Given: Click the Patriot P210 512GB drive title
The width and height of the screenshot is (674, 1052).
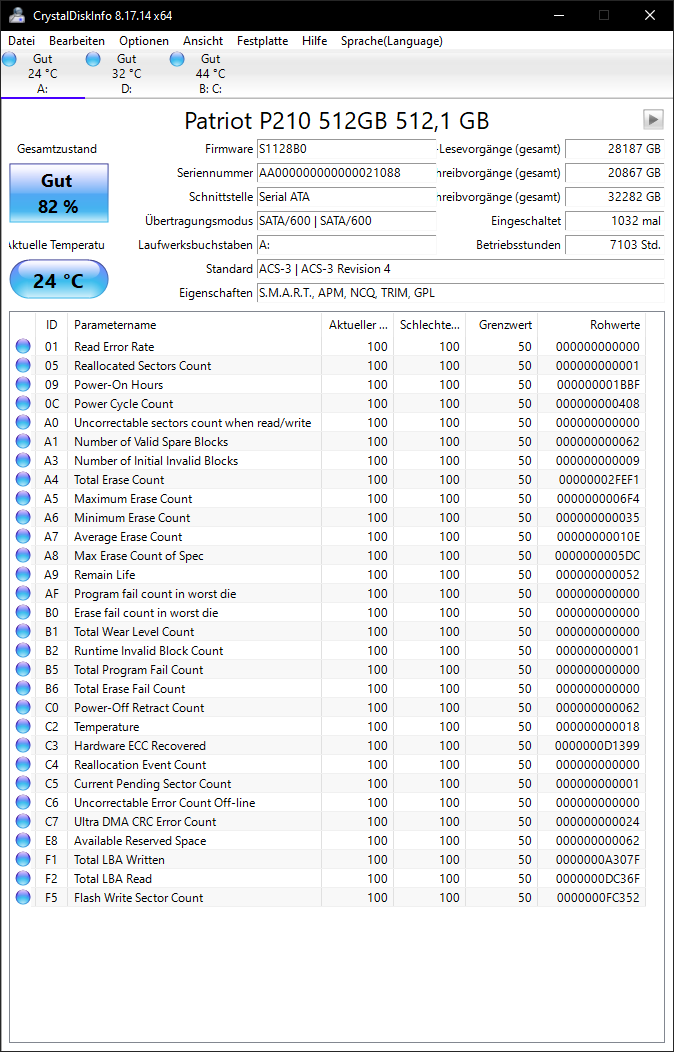Looking at the screenshot, I should [337, 121].
